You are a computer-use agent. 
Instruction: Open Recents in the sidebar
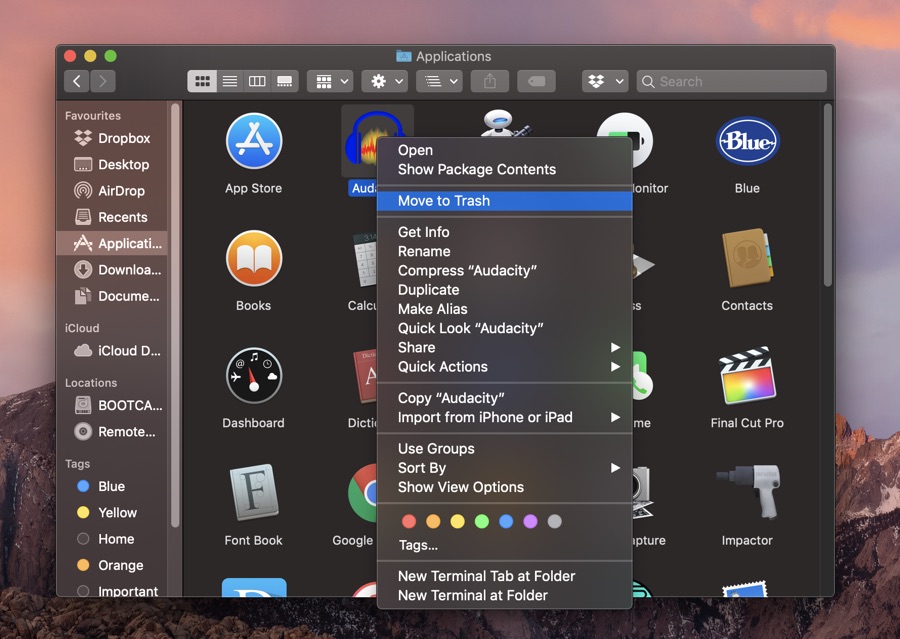(x=111, y=218)
